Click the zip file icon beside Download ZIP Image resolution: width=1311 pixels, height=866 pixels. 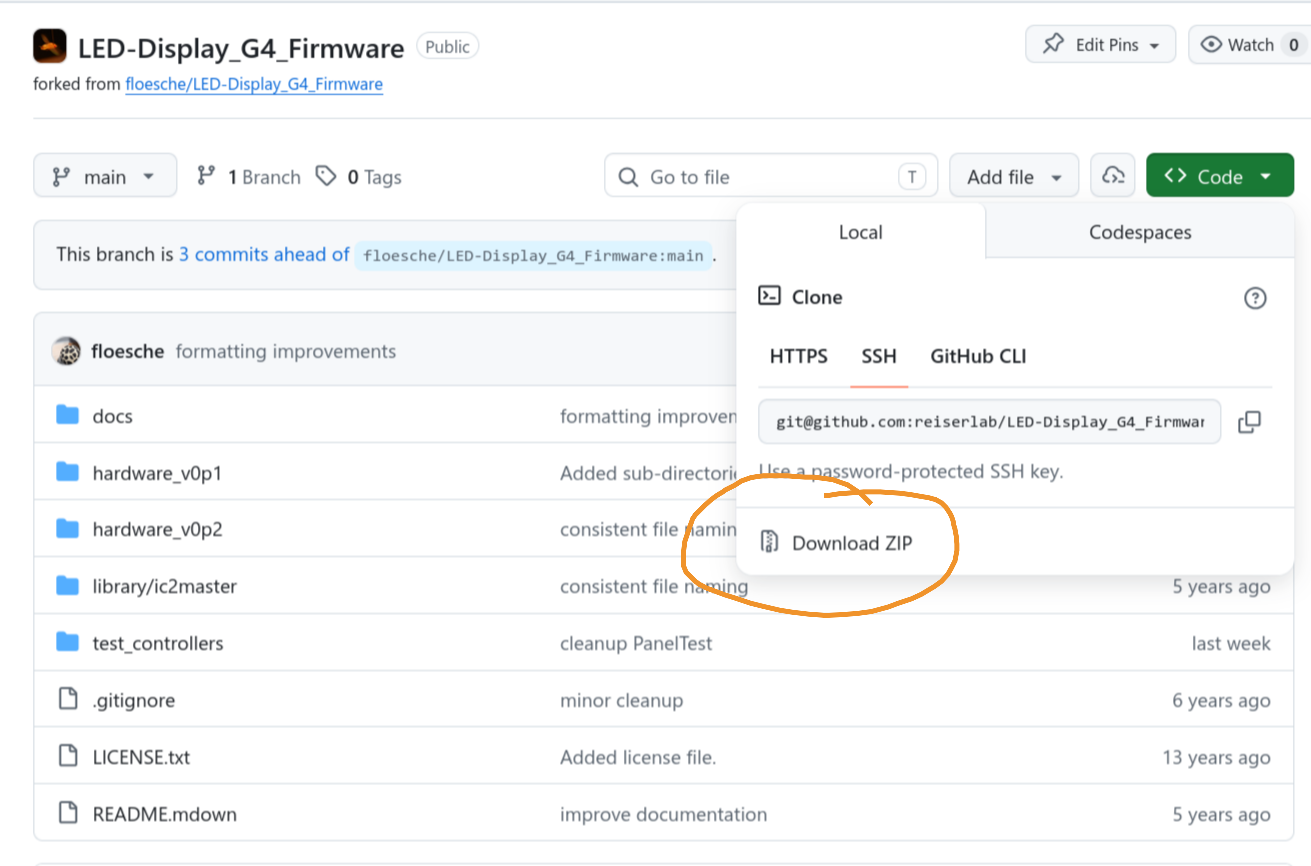tap(769, 542)
